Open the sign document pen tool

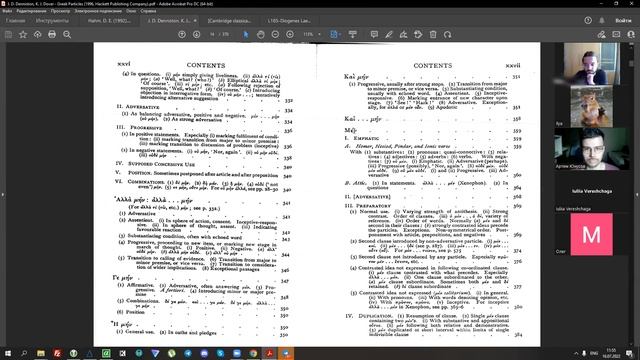click(x=403, y=35)
